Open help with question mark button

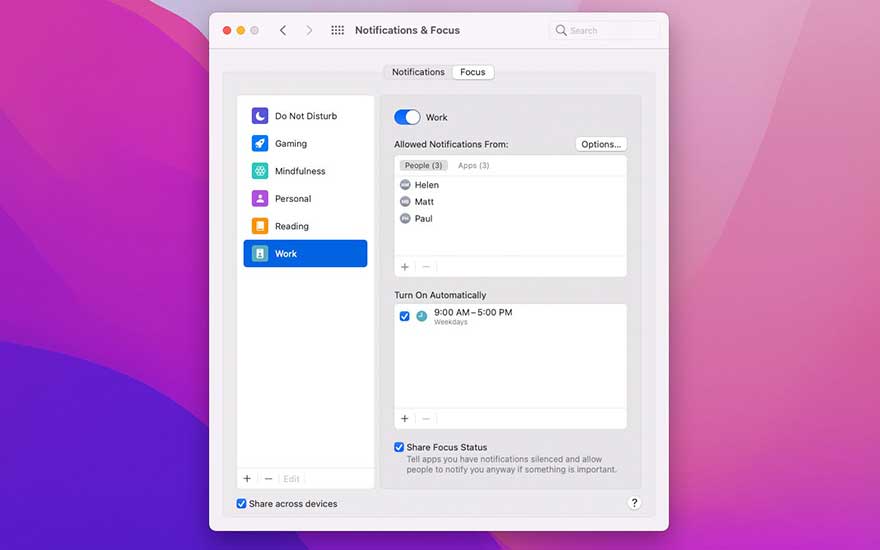634,503
